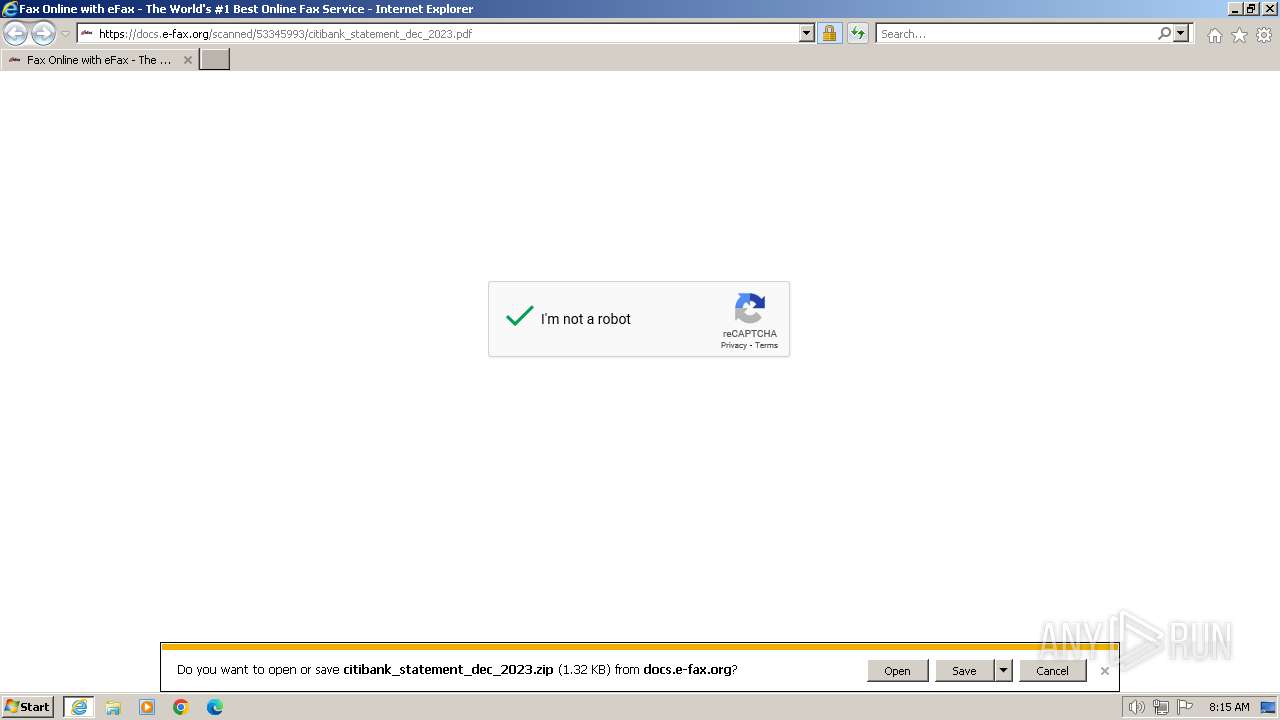Toggle the I'm not a robot checkbox
Viewport: 1280px width, 720px height.
519,317
